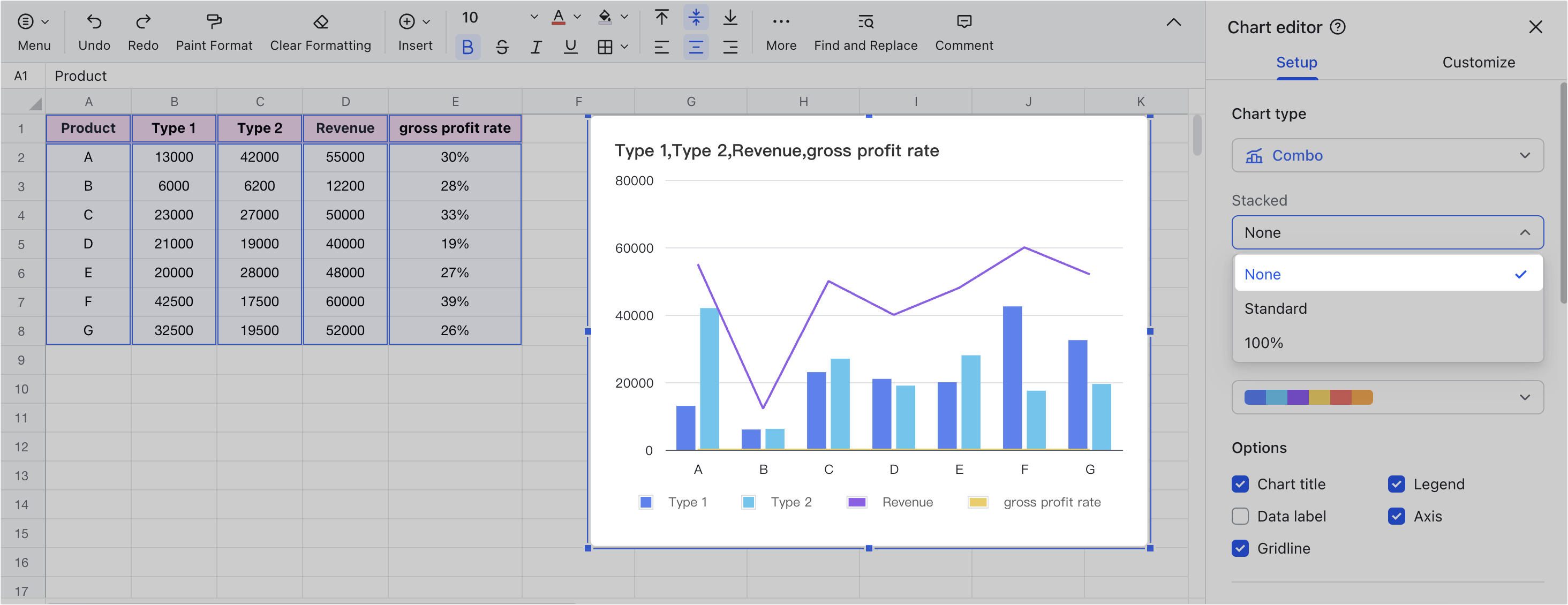Click the fill color bucket icon

click(x=605, y=17)
